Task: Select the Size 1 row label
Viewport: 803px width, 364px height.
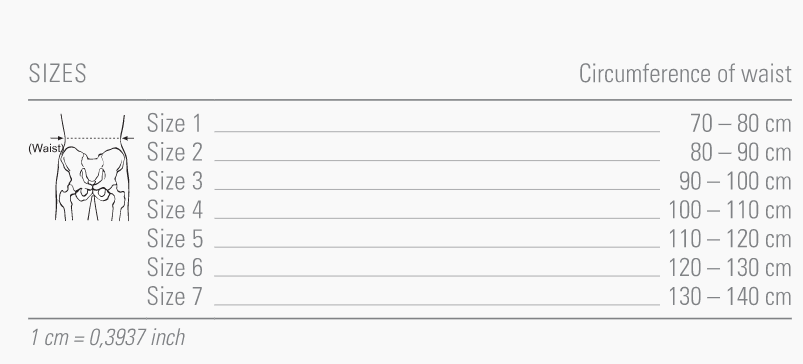Action: tap(175, 123)
